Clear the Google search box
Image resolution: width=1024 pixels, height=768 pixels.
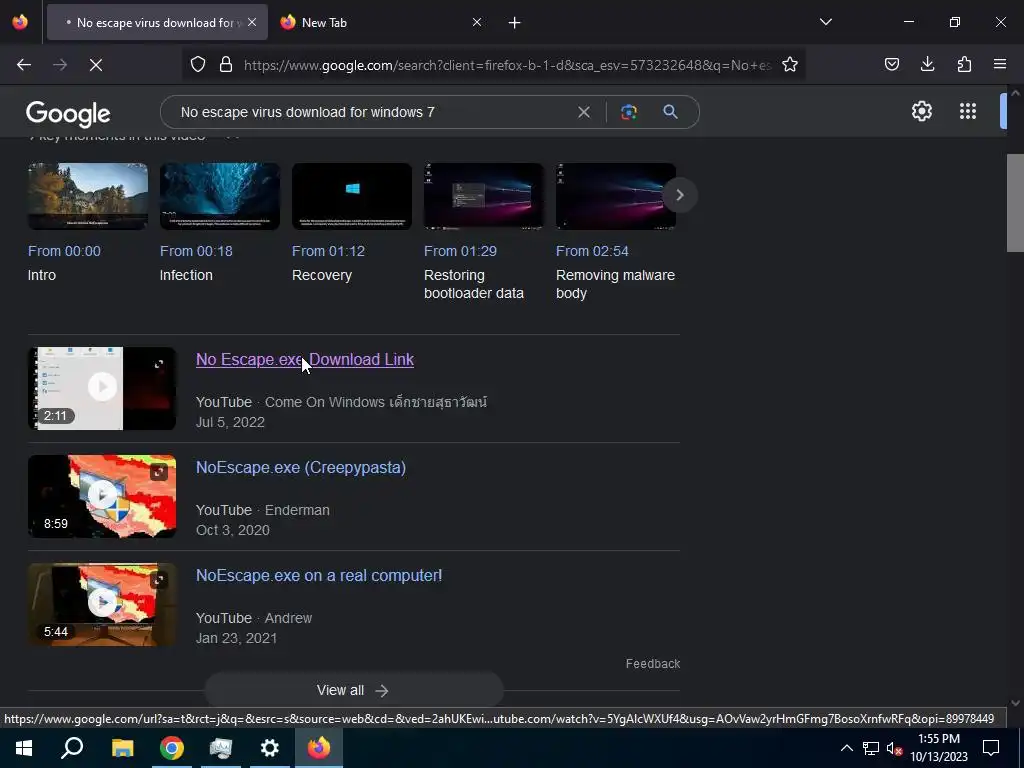tap(584, 112)
